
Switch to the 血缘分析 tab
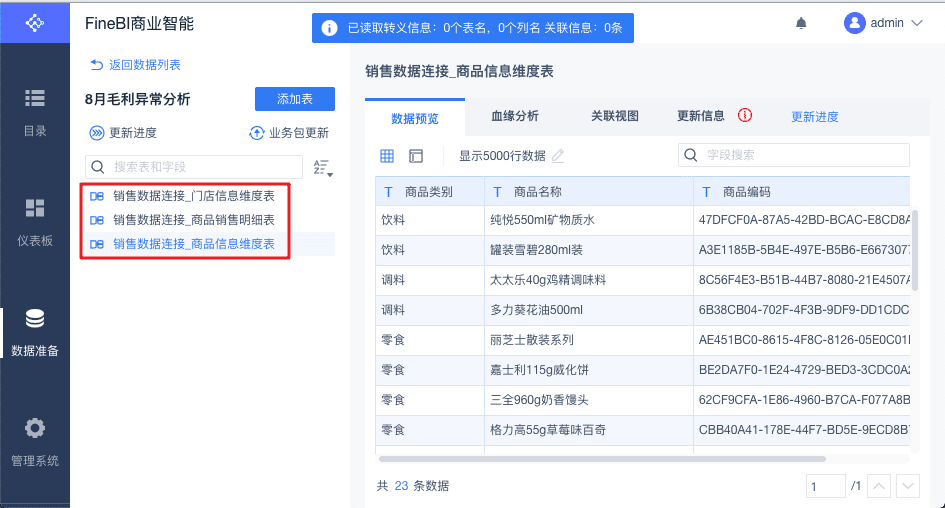click(x=515, y=116)
